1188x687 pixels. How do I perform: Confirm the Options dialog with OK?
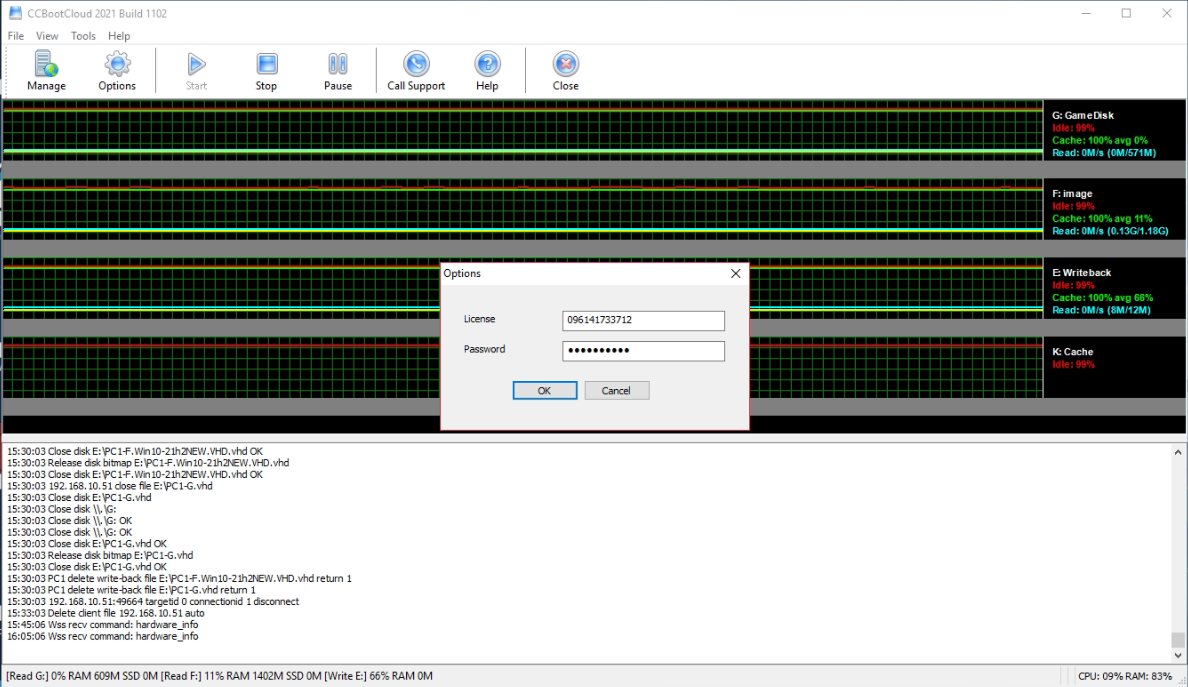(x=544, y=391)
